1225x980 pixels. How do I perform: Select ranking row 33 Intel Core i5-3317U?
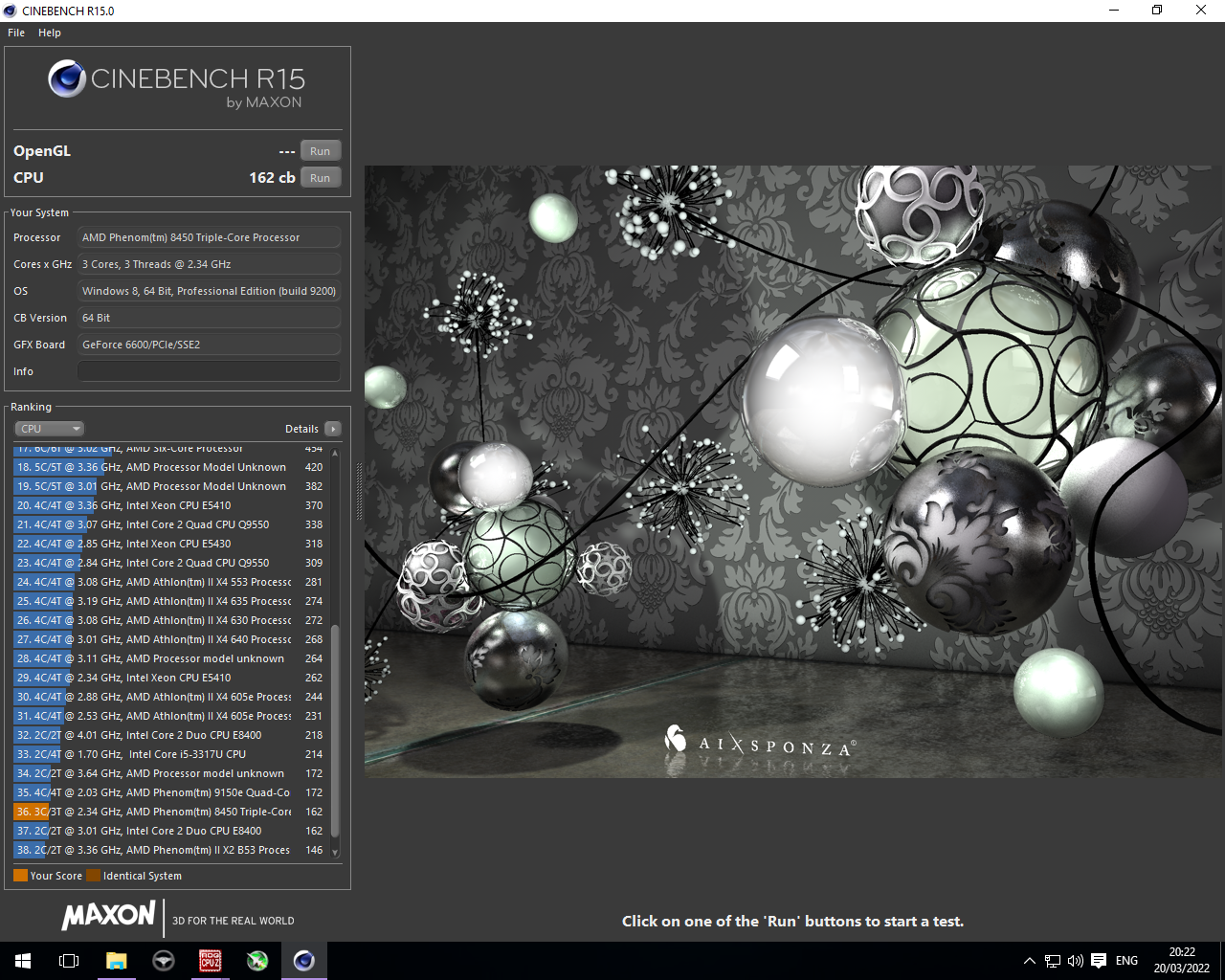click(170, 754)
